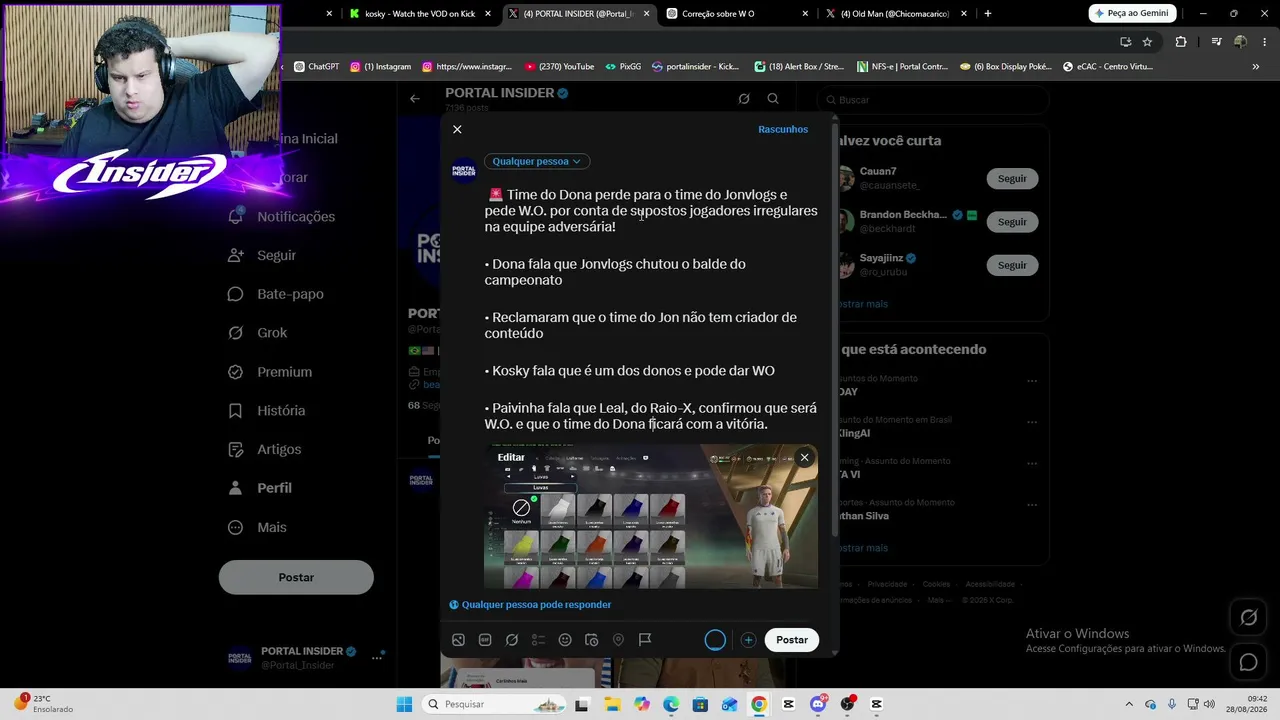Image resolution: width=1280 pixels, height=720 pixels.
Task: Bookmark this page with star icon
Action: (1147, 42)
